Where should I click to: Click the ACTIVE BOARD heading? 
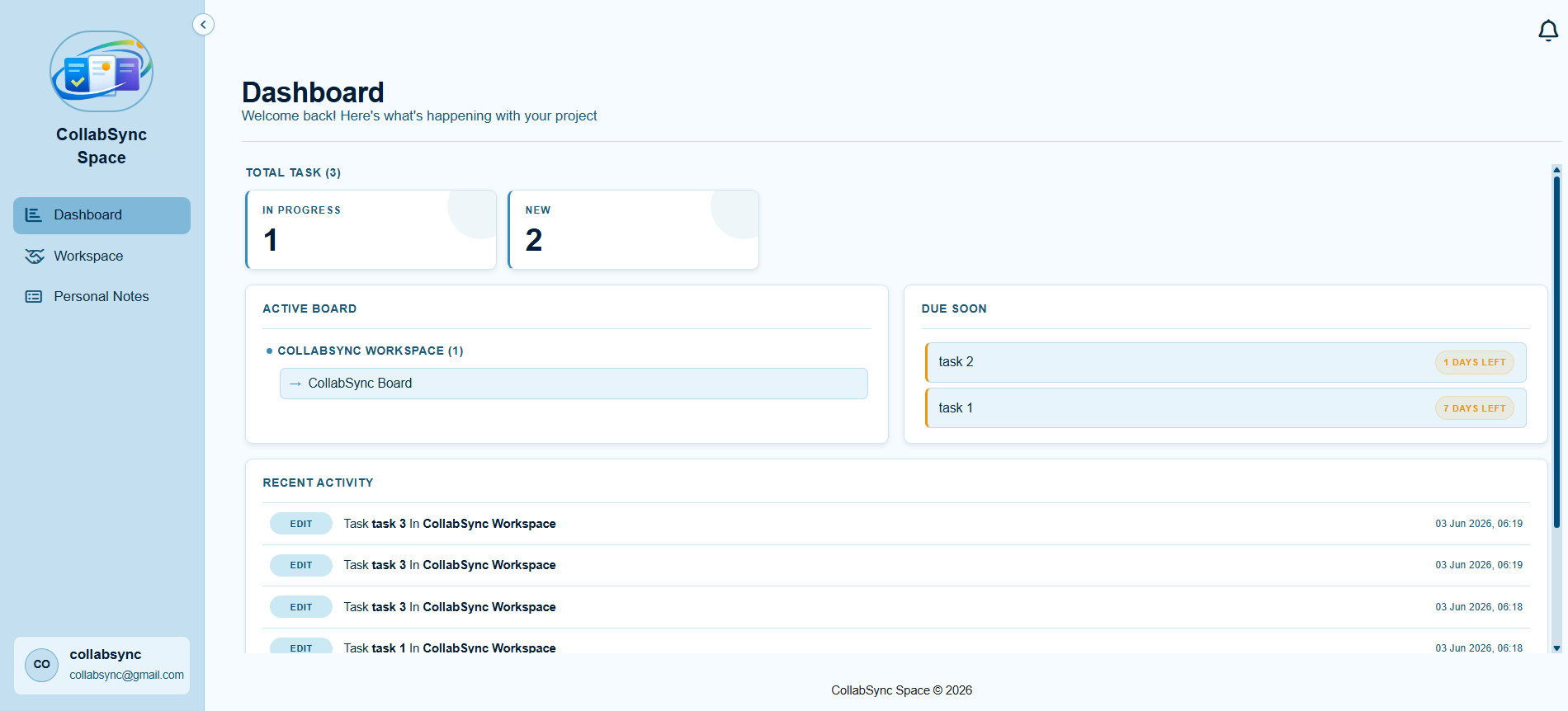(309, 308)
